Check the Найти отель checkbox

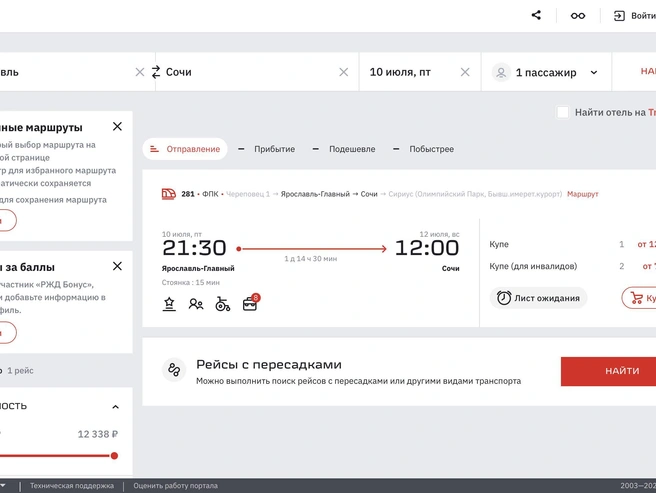pos(563,112)
